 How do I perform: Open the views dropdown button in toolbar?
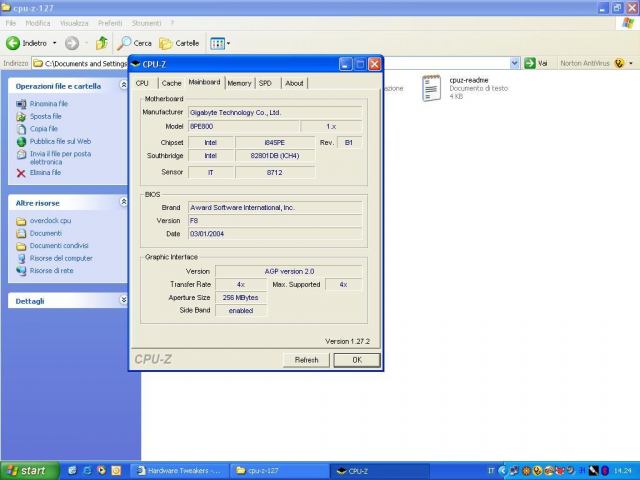point(220,43)
